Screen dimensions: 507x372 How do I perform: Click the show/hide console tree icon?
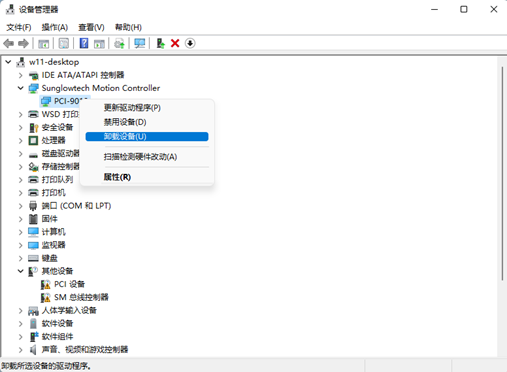pos(44,43)
